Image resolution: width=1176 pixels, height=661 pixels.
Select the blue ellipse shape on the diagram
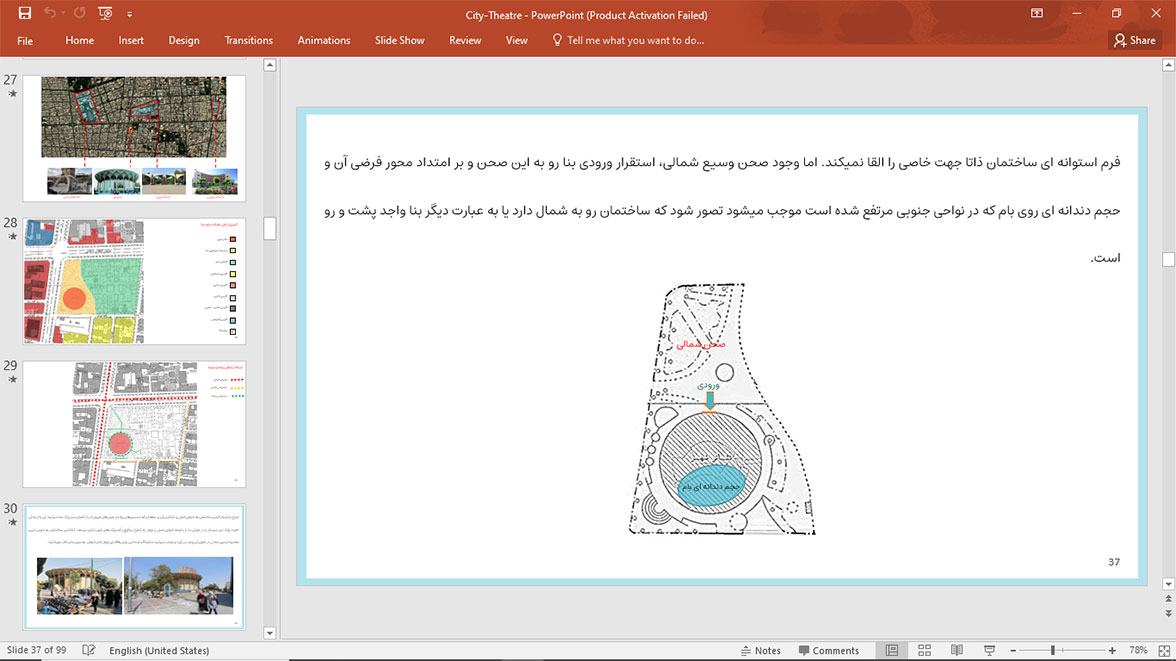pos(712,486)
